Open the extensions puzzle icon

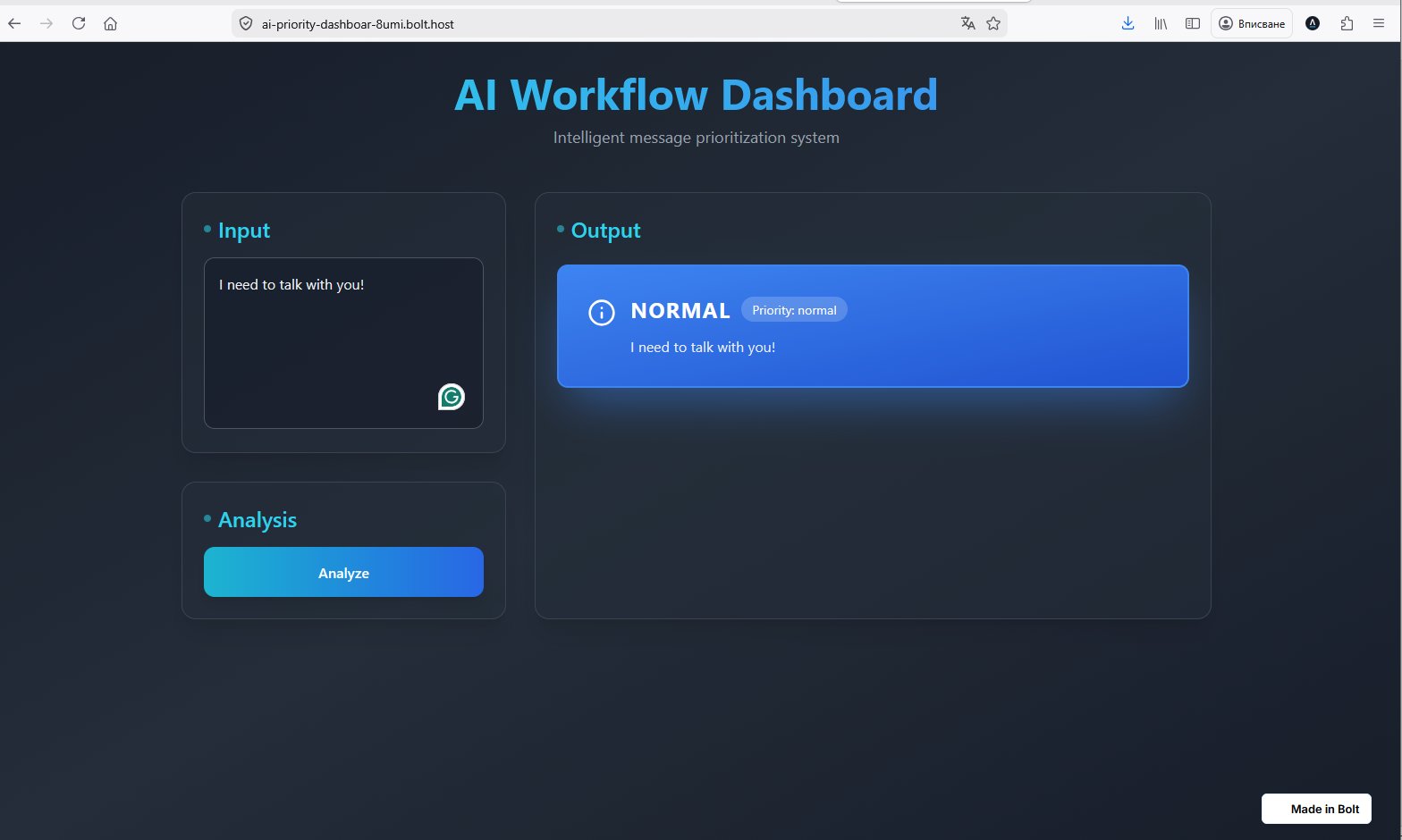click(x=1347, y=23)
